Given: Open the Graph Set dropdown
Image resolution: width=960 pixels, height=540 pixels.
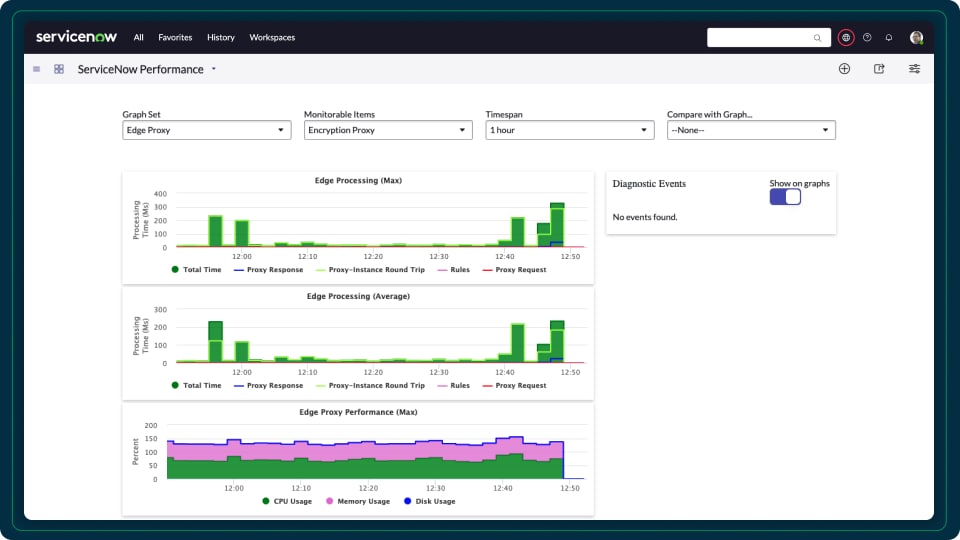Looking at the screenshot, I should coord(207,130).
